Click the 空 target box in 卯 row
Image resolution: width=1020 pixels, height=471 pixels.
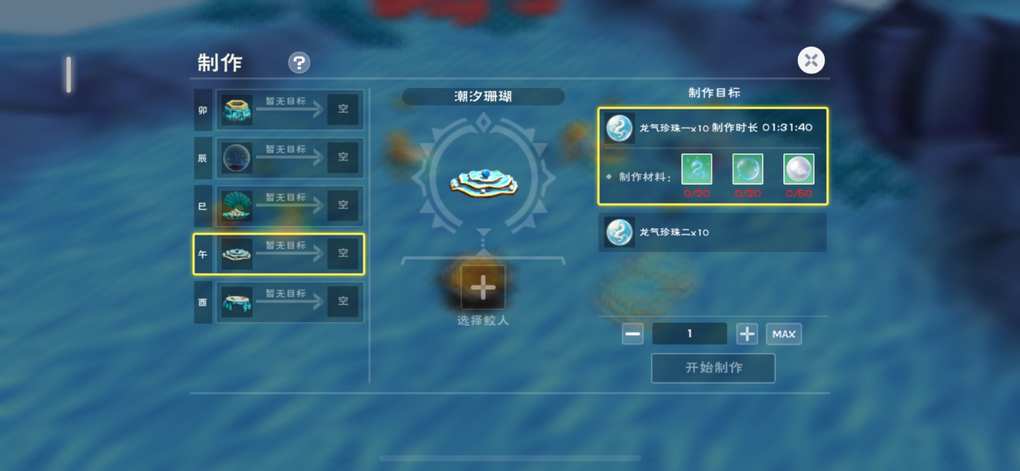(343, 110)
